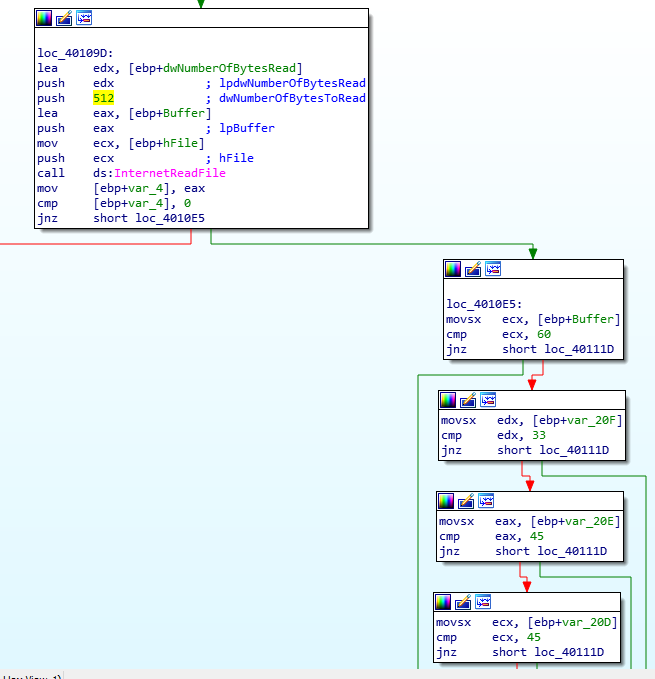Click the highlighted 512 operand
This screenshot has width=655, height=679.
coord(103,98)
